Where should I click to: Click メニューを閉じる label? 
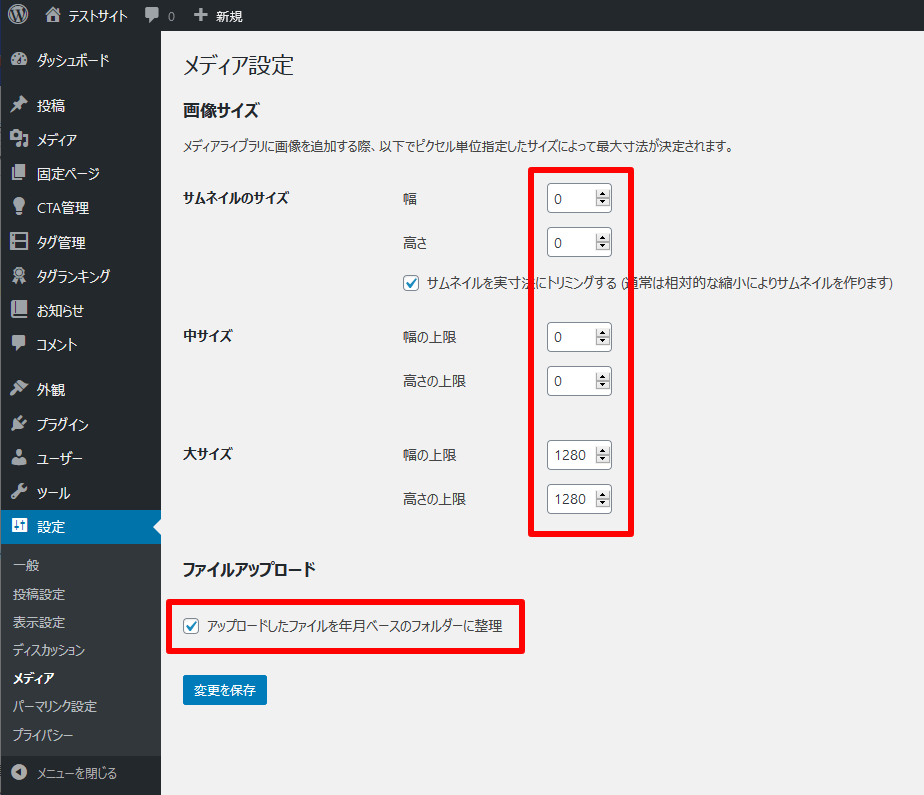(77, 773)
